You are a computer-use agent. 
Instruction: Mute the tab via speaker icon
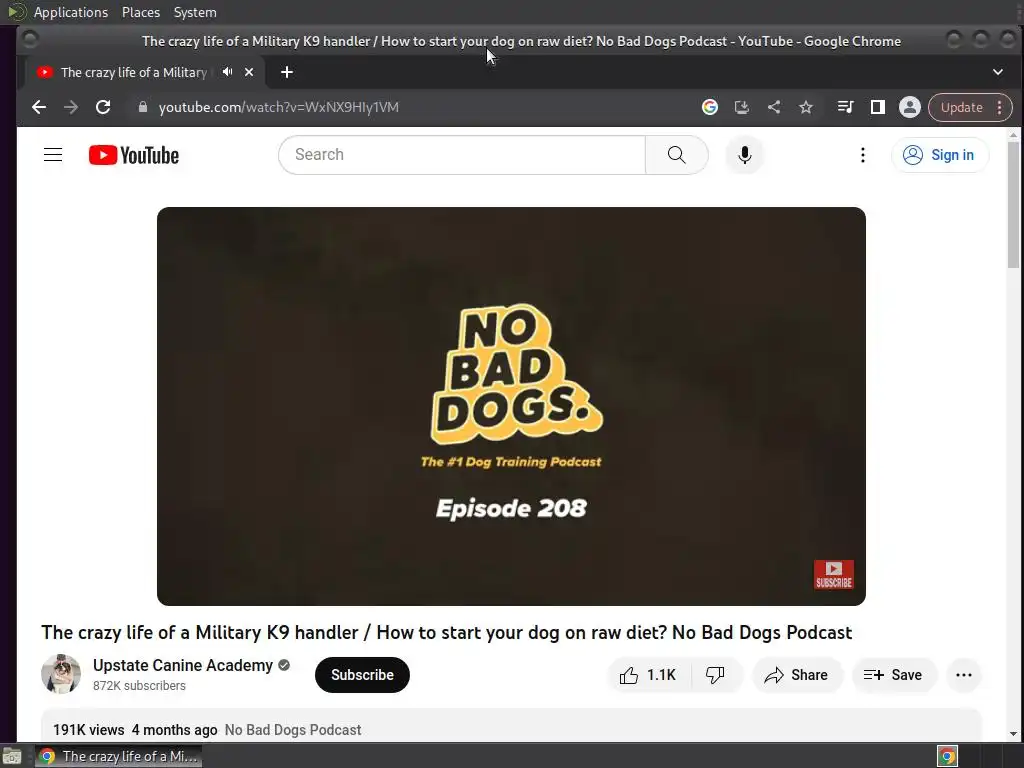click(x=227, y=72)
